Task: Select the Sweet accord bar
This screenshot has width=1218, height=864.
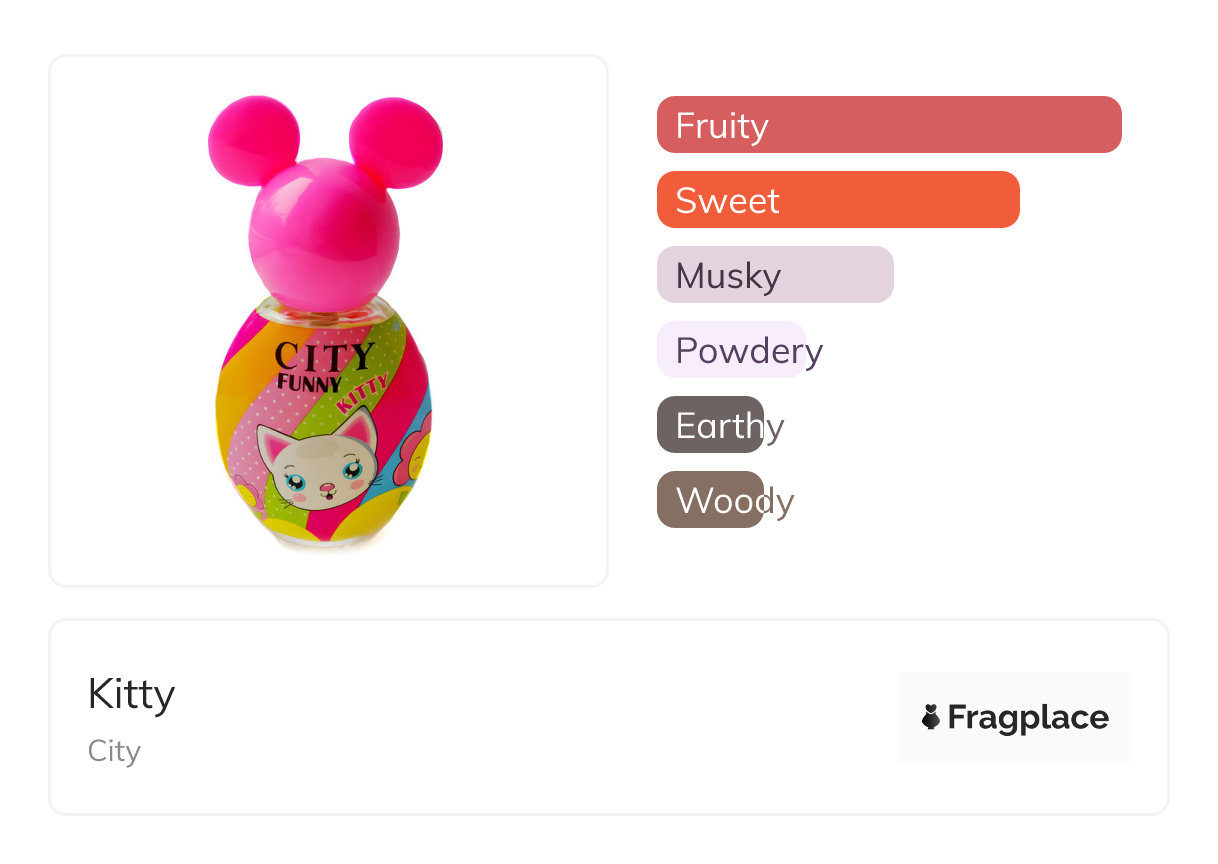Action: [x=838, y=200]
